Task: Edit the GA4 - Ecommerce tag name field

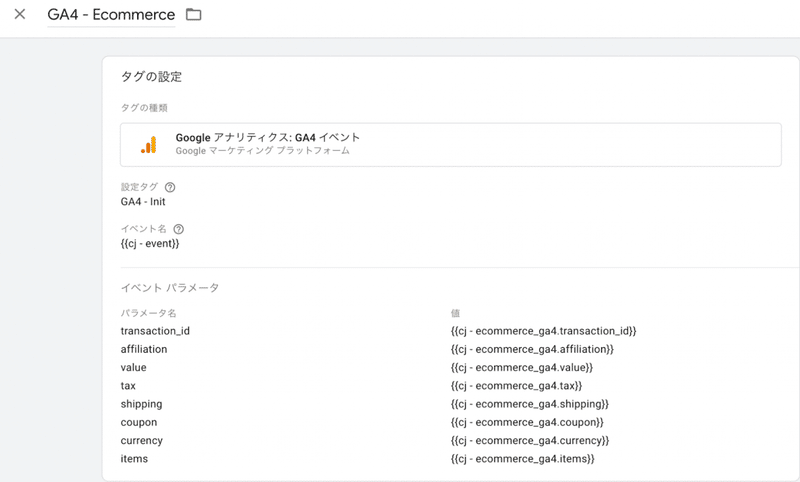Action: (111, 14)
